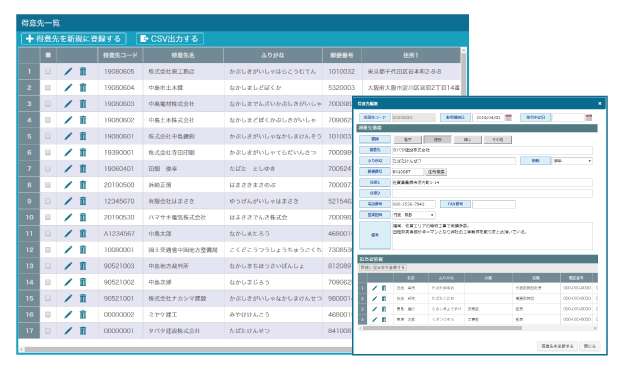
Task: Click the empty 住所2 input field
Action: pos(492,193)
